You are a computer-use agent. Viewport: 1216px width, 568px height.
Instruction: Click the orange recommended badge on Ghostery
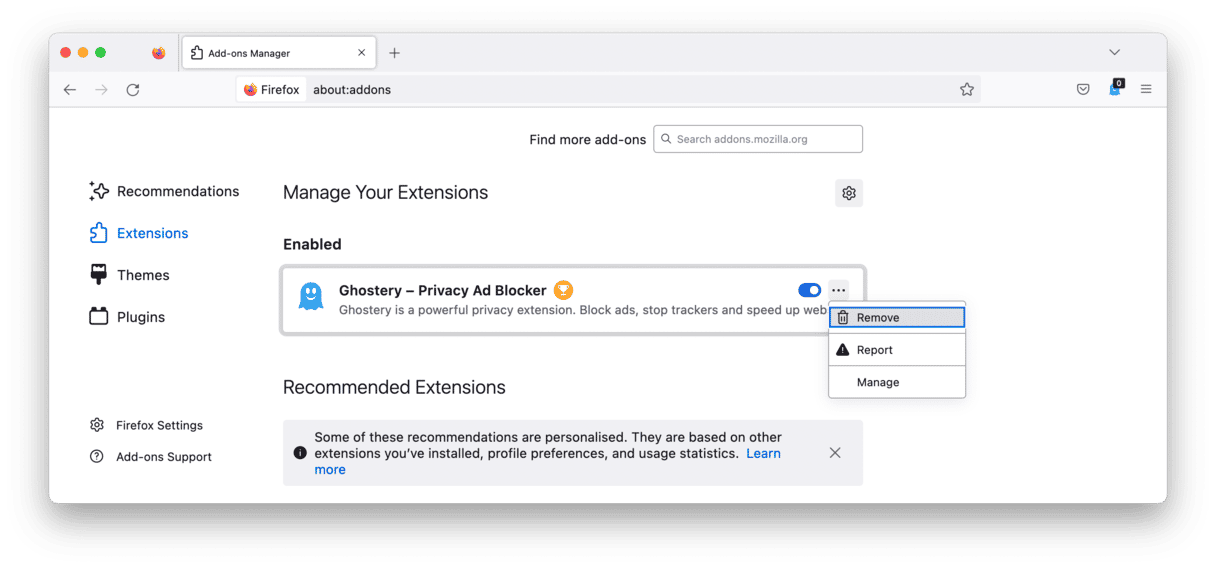pos(564,291)
